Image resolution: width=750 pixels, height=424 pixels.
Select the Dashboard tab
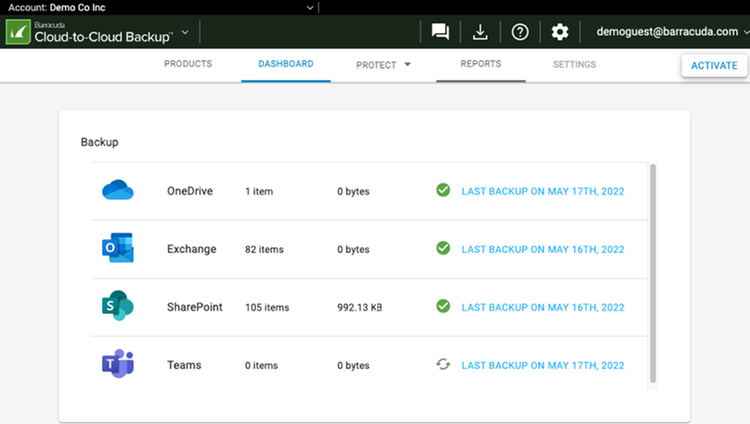coord(286,64)
